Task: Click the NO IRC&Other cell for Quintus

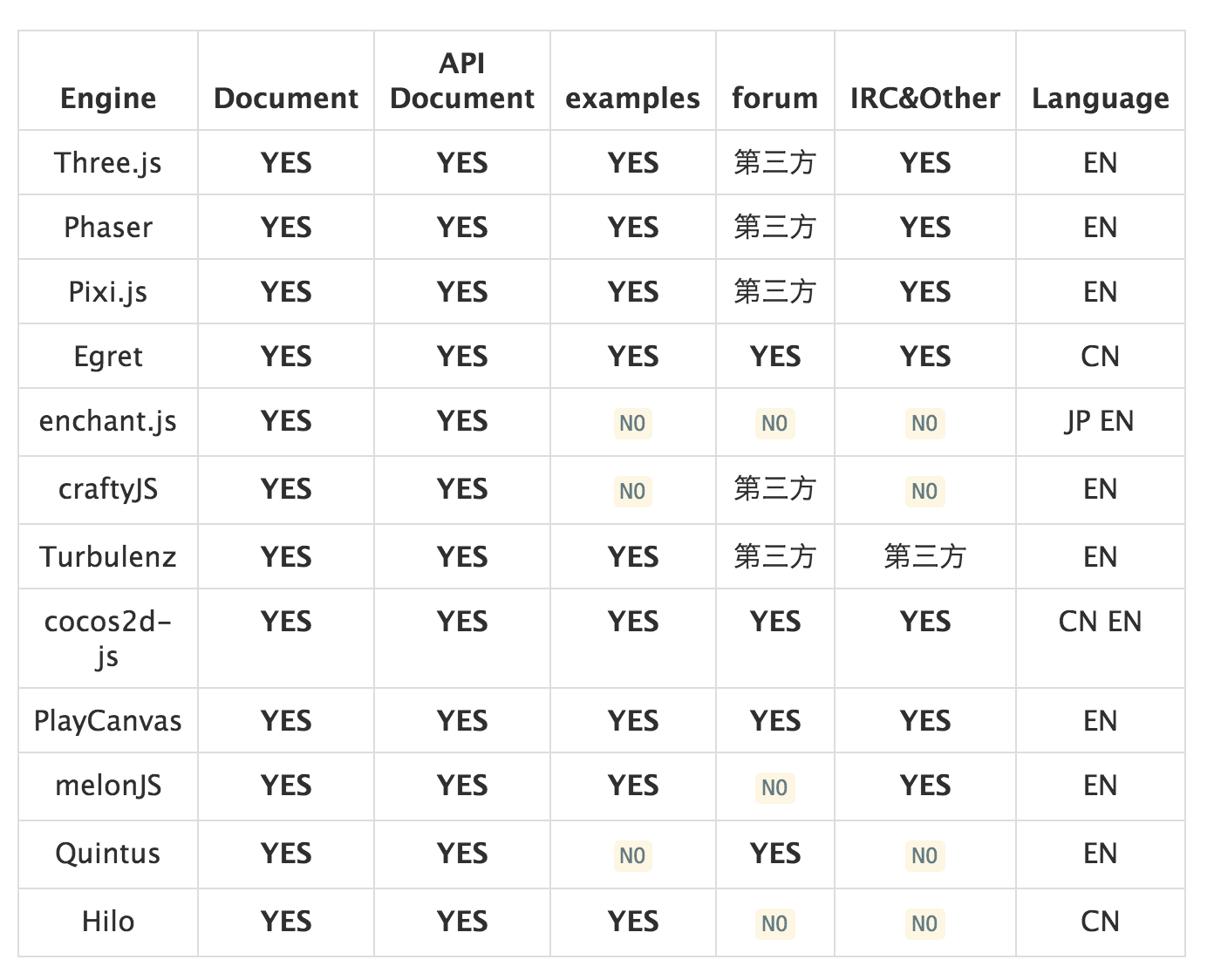Action: tap(924, 855)
